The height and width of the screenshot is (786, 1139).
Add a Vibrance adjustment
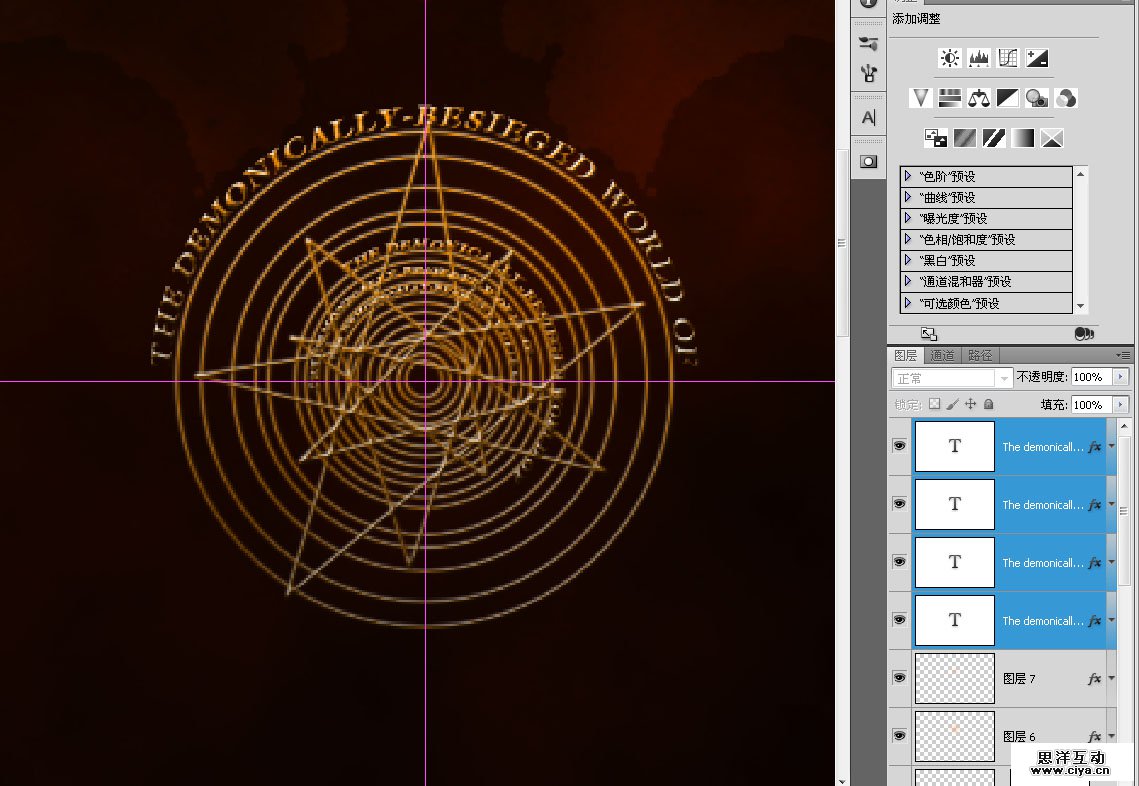[x=921, y=98]
